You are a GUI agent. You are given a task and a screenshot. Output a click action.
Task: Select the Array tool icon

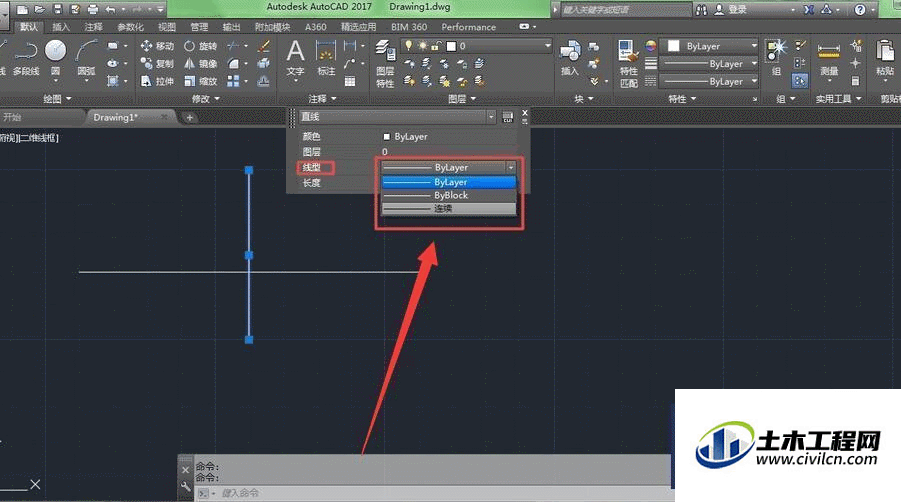pyautogui.click(x=233, y=81)
